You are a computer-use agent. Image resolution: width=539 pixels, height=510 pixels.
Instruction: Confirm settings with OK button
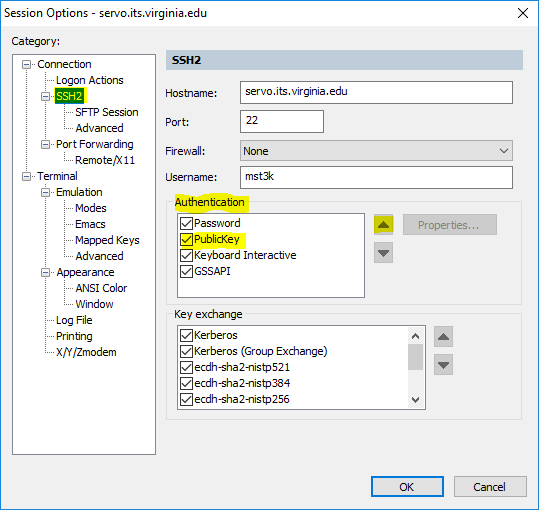407,487
